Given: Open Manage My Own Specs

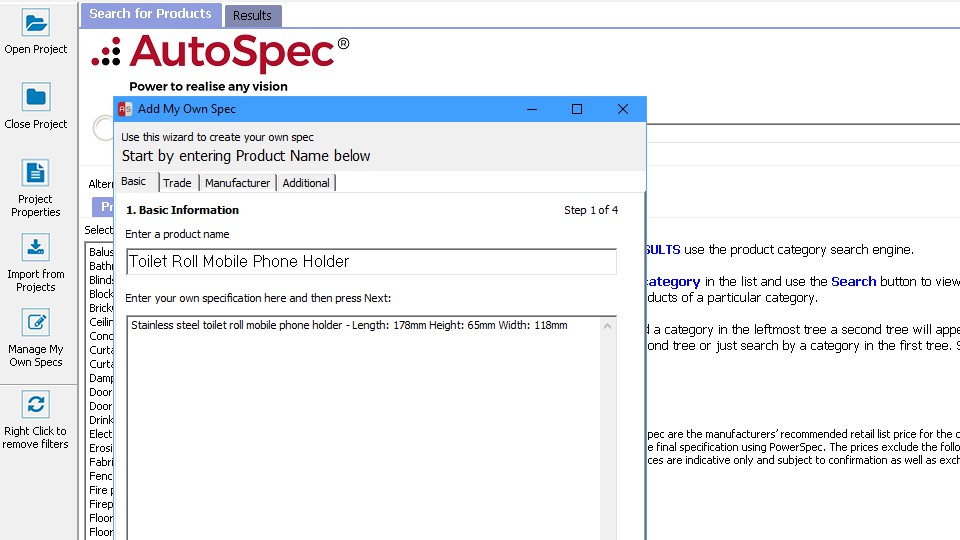Looking at the screenshot, I should (36, 338).
